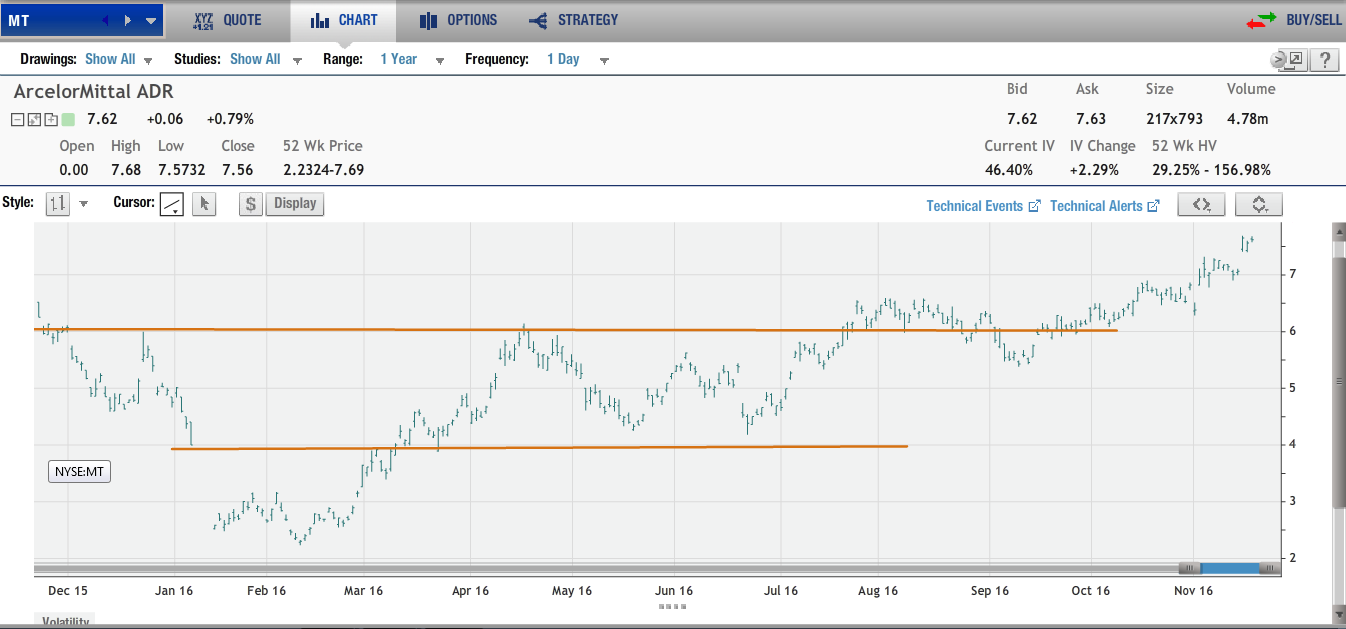The image size is (1346, 629).
Task: Click the High value 7.68
Action: click(126, 170)
